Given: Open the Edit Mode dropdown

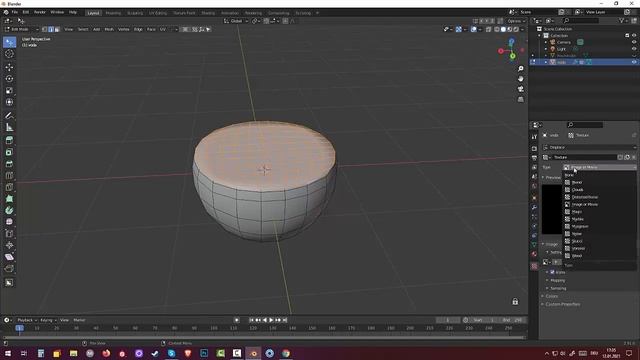Looking at the screenshot, I should point(22,29).
